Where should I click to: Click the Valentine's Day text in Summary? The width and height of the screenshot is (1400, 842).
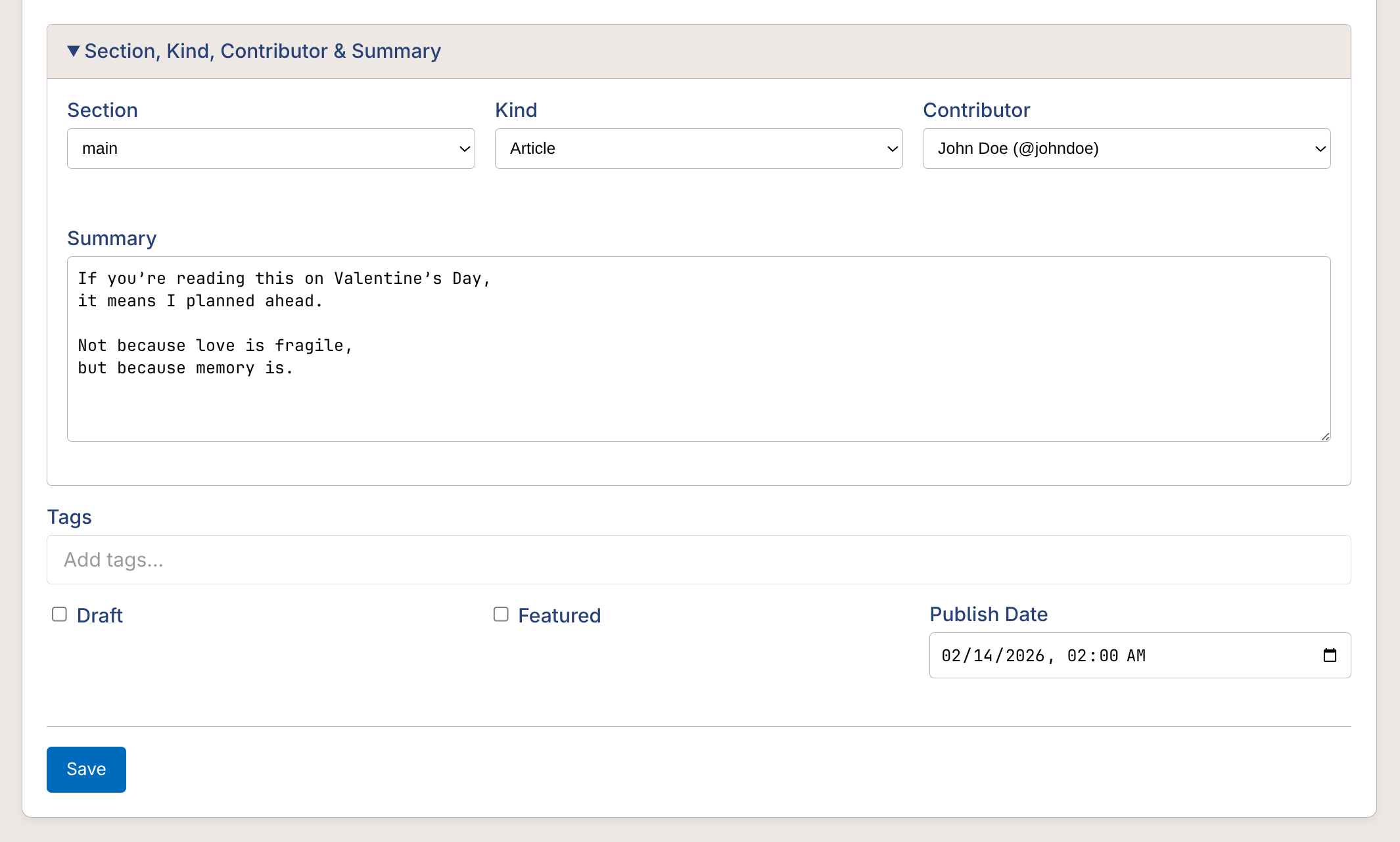click(411, 278)
